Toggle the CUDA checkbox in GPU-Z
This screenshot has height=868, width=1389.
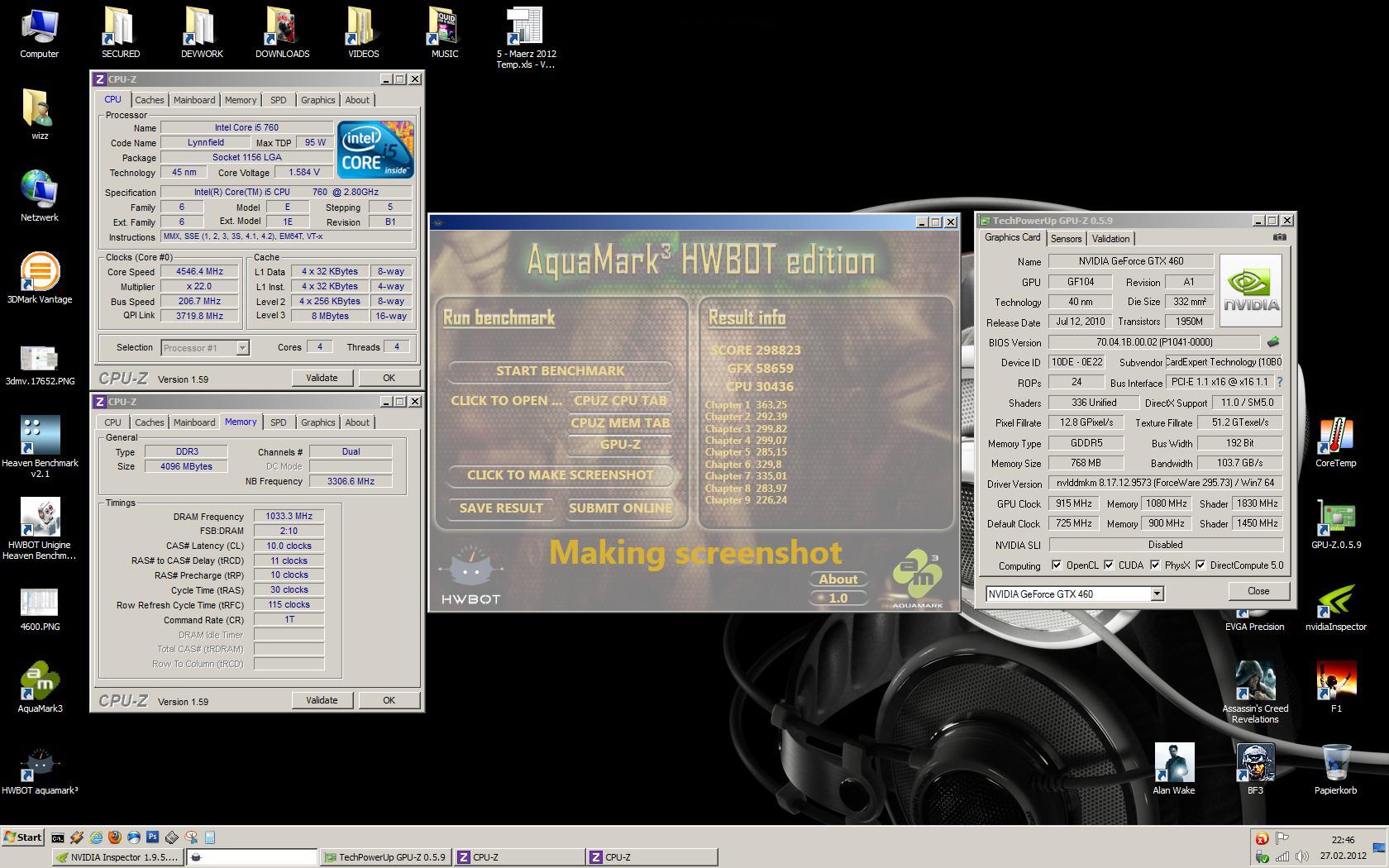1109,565
